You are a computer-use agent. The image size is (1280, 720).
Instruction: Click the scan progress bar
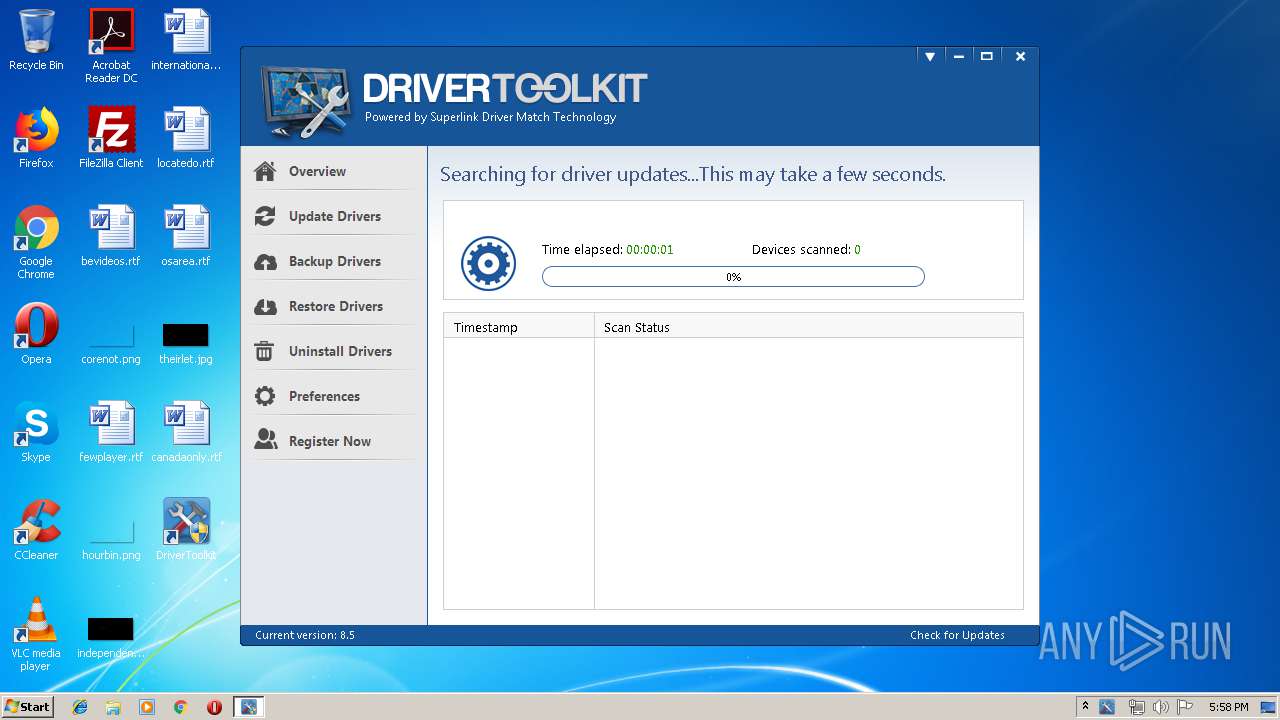pos(733,277)
